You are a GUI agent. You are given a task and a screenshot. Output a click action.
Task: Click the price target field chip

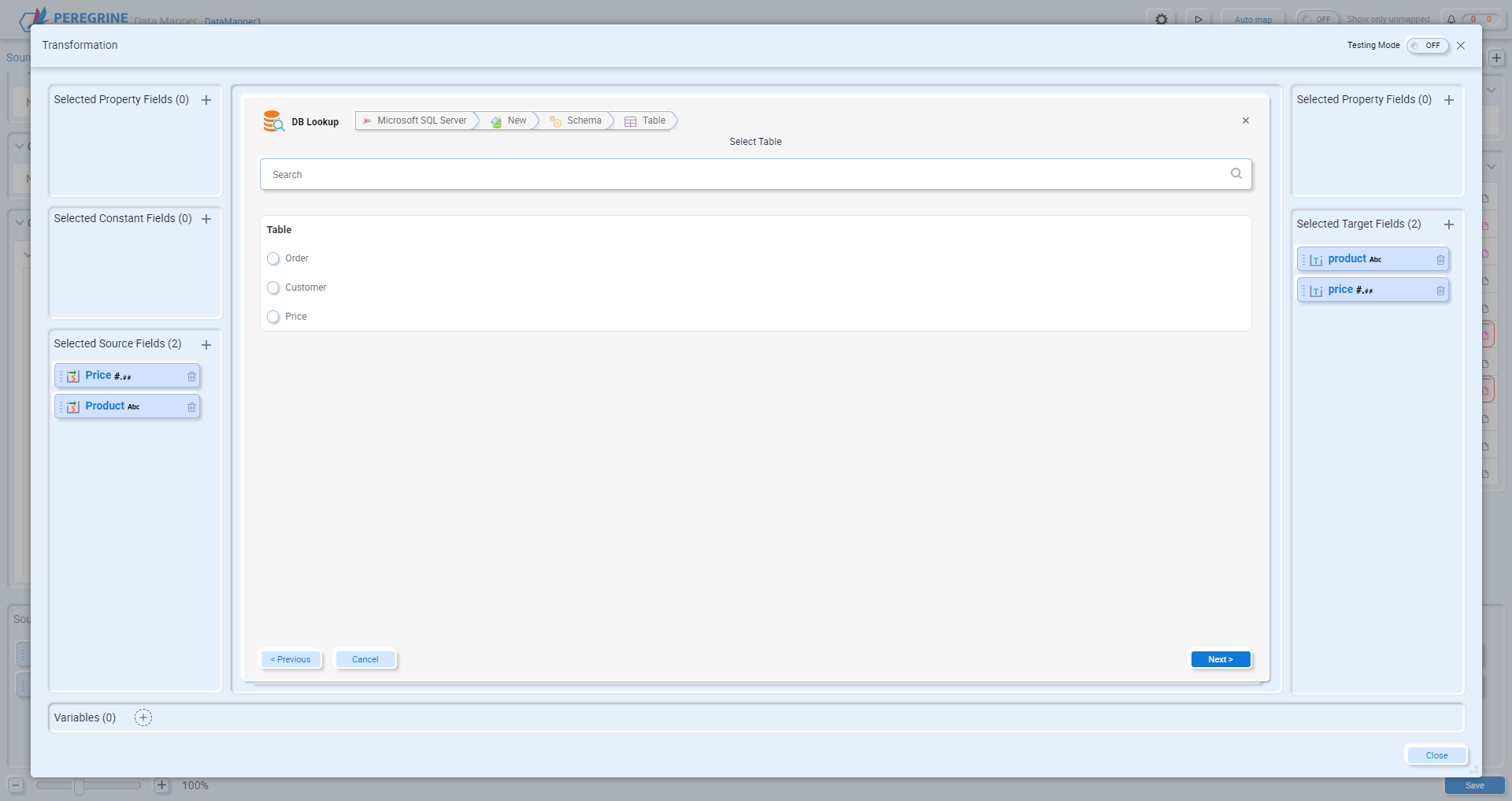point(1373,290)
